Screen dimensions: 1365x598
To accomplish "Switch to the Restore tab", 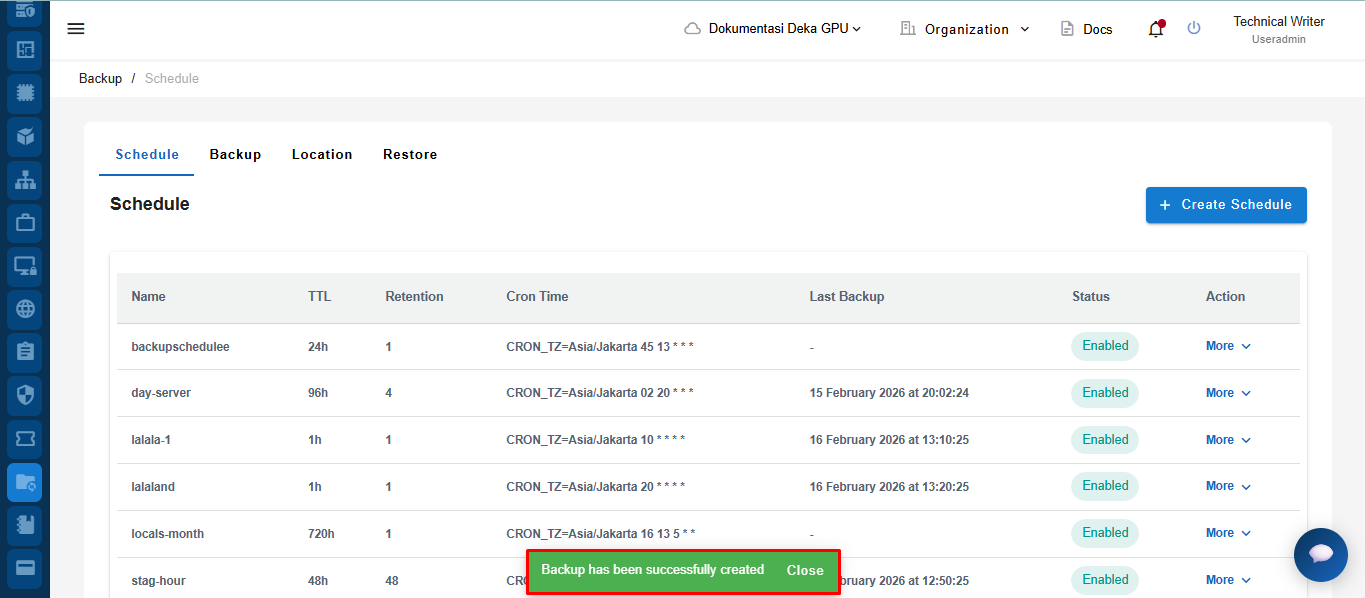I will pos(410,154).
